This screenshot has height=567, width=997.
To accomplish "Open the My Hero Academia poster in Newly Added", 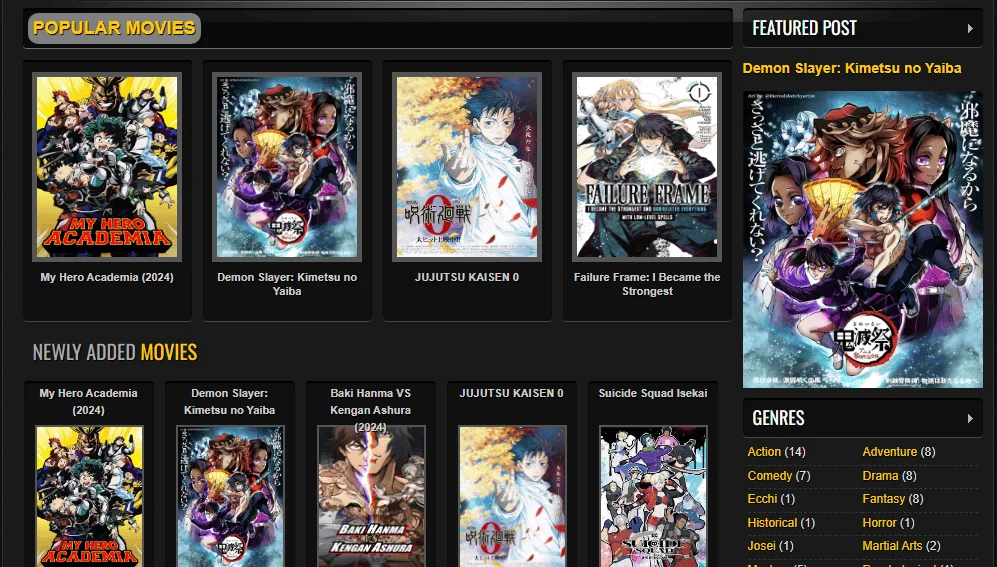I will pyautogui.click(x=89, y=496).
